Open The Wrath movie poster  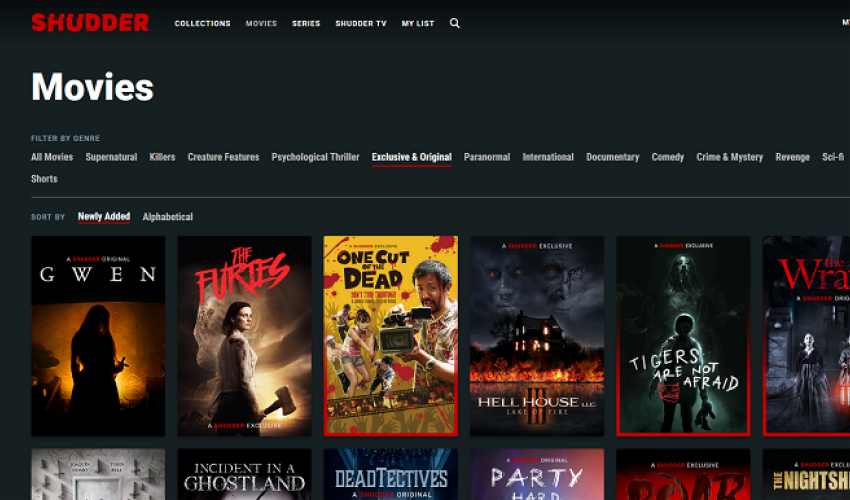(x=807, y=336)
